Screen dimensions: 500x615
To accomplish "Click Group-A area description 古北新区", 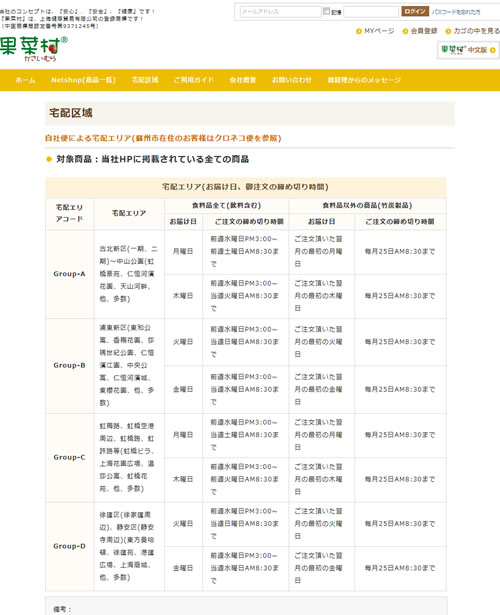I will 129,274.
